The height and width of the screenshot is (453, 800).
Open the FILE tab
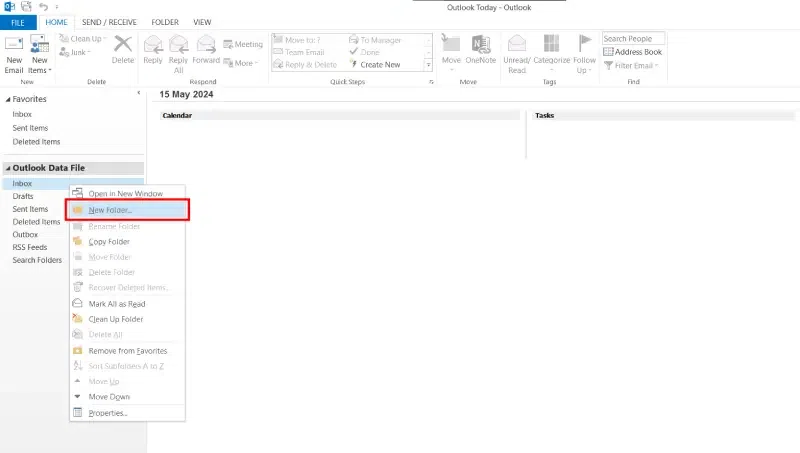[x=18, y=23]
